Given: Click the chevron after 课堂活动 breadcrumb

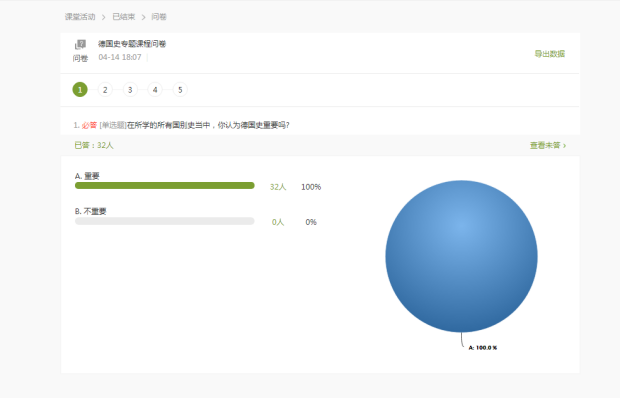Looking at the screenshot, I should point(104,17).
